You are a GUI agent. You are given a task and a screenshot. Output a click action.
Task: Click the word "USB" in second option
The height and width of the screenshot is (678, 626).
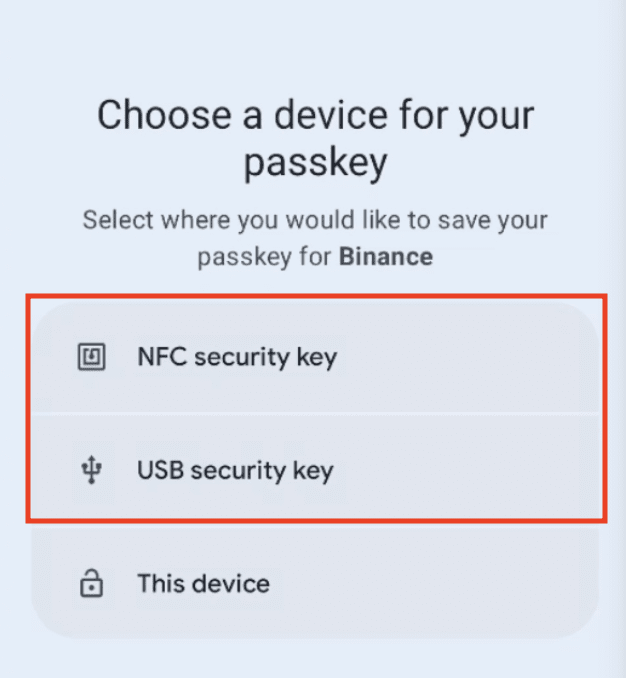(x=162, y=470)
